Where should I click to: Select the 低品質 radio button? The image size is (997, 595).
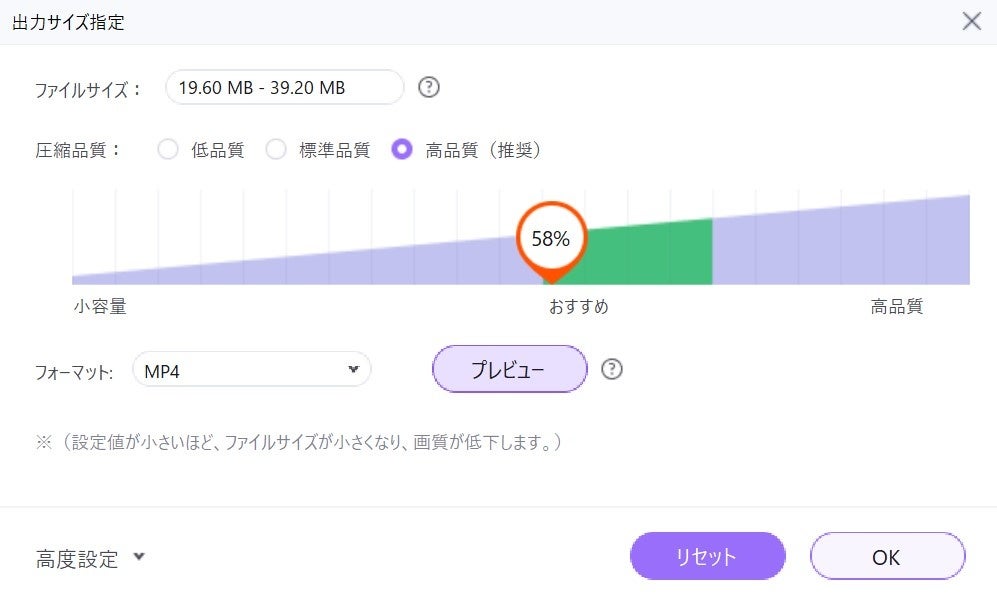(168, 150)
